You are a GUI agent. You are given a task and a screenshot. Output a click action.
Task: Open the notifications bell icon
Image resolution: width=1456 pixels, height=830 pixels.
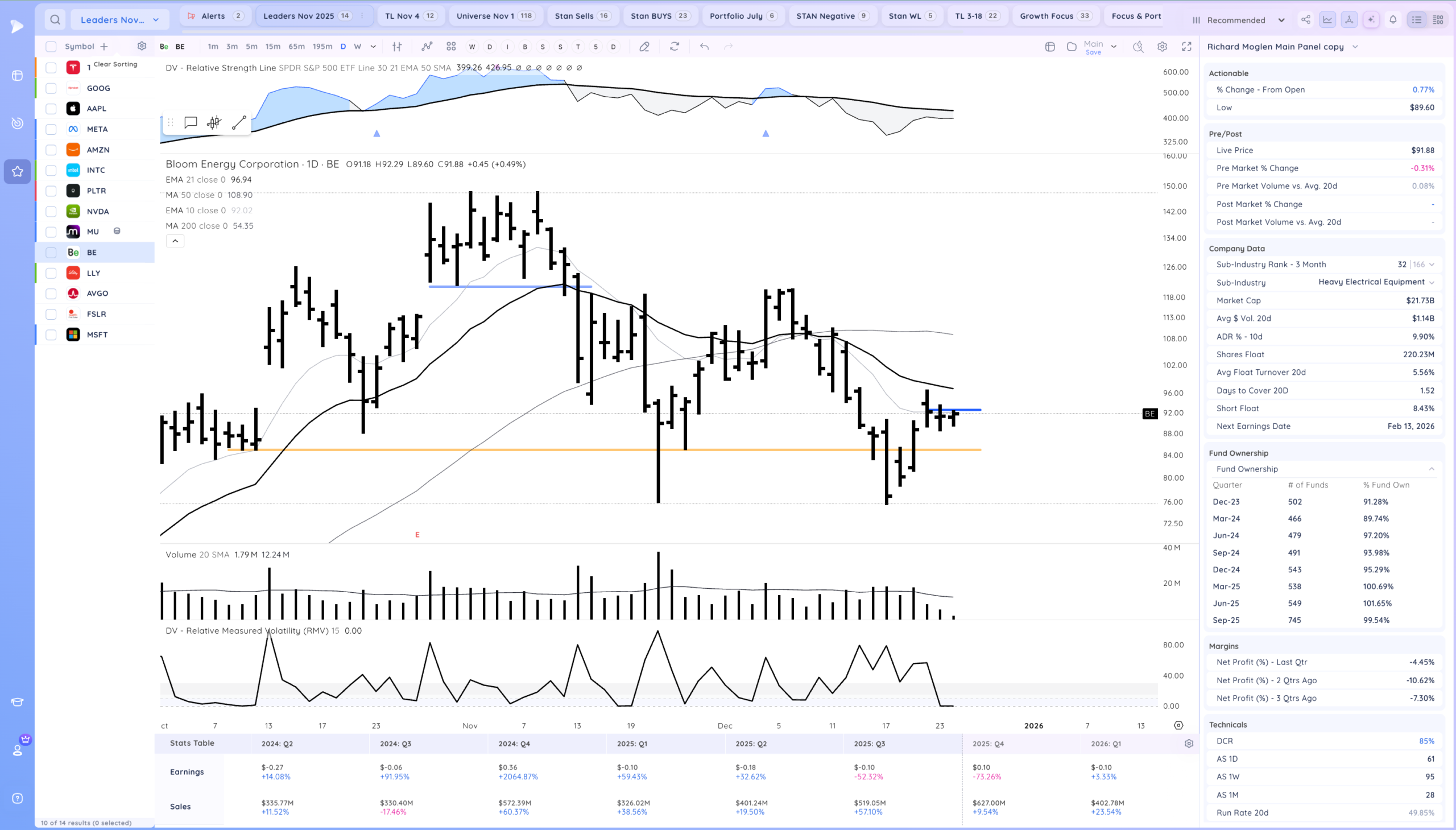click(x=1393, y=20)
